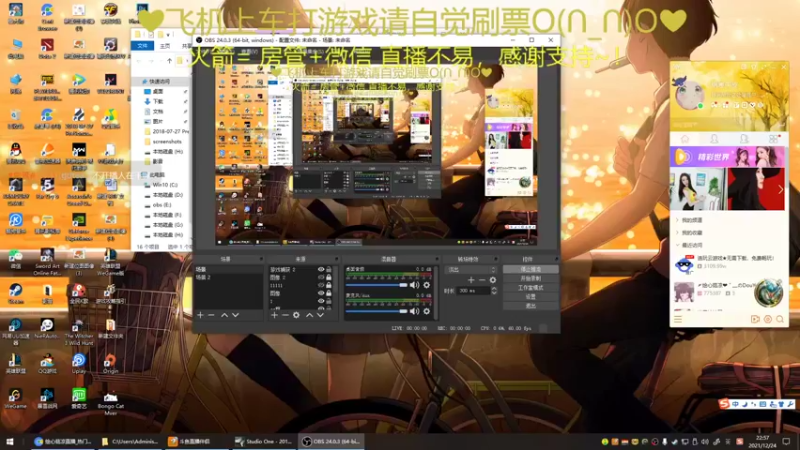Click 工作室模式 button in OBS

(x=531, y=288)
